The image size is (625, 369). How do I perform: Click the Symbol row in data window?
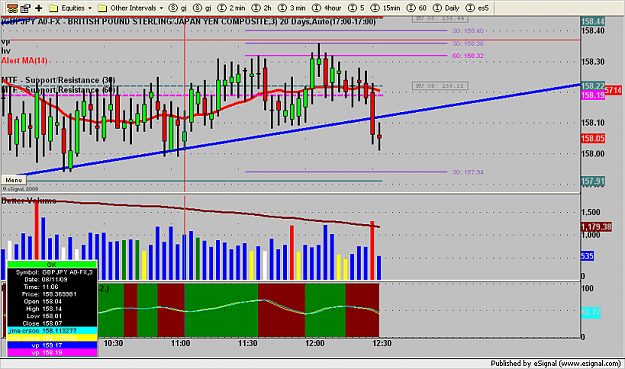(x=52, y=272)
